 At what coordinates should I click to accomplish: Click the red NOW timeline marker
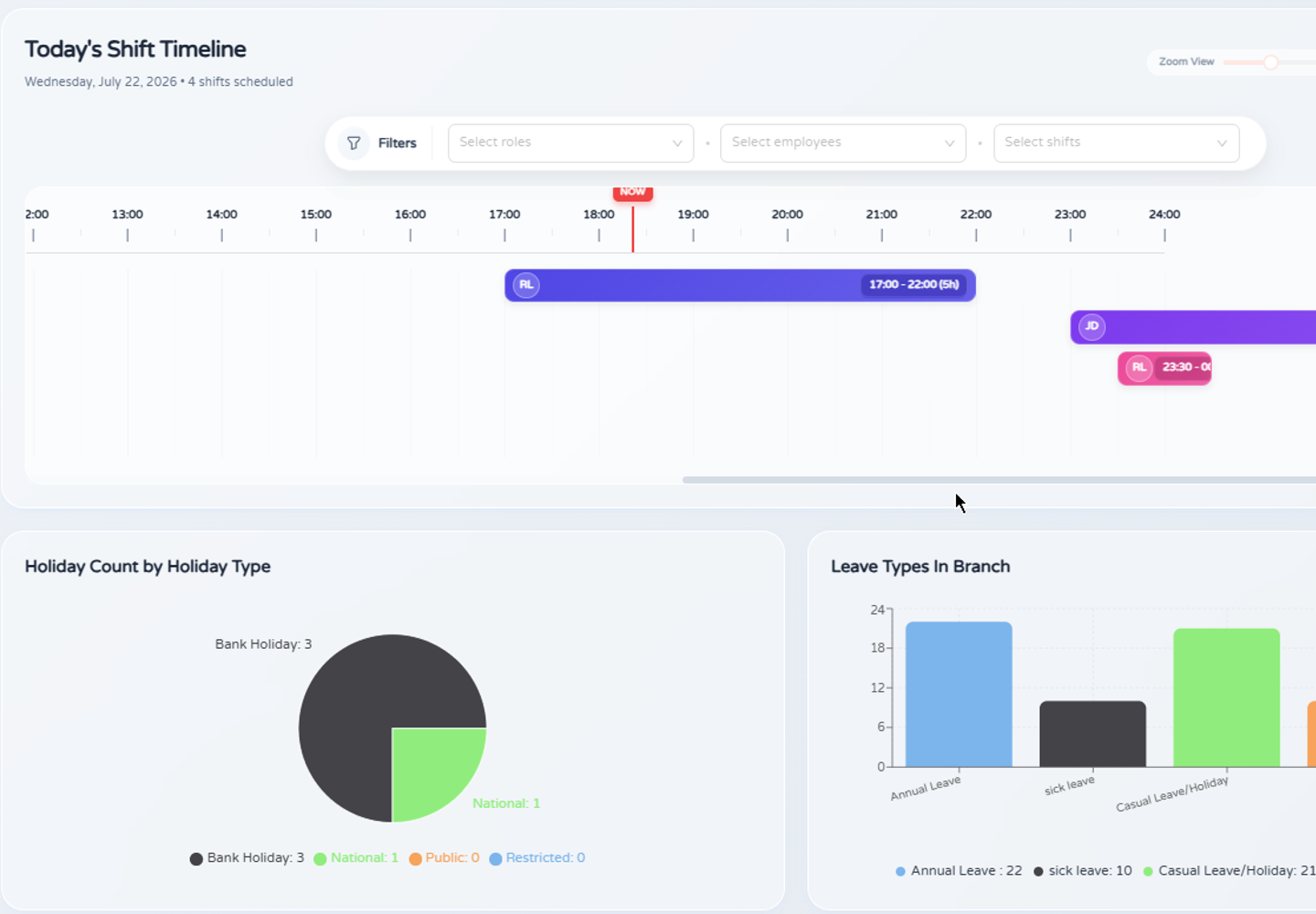[x=632, y=193]
